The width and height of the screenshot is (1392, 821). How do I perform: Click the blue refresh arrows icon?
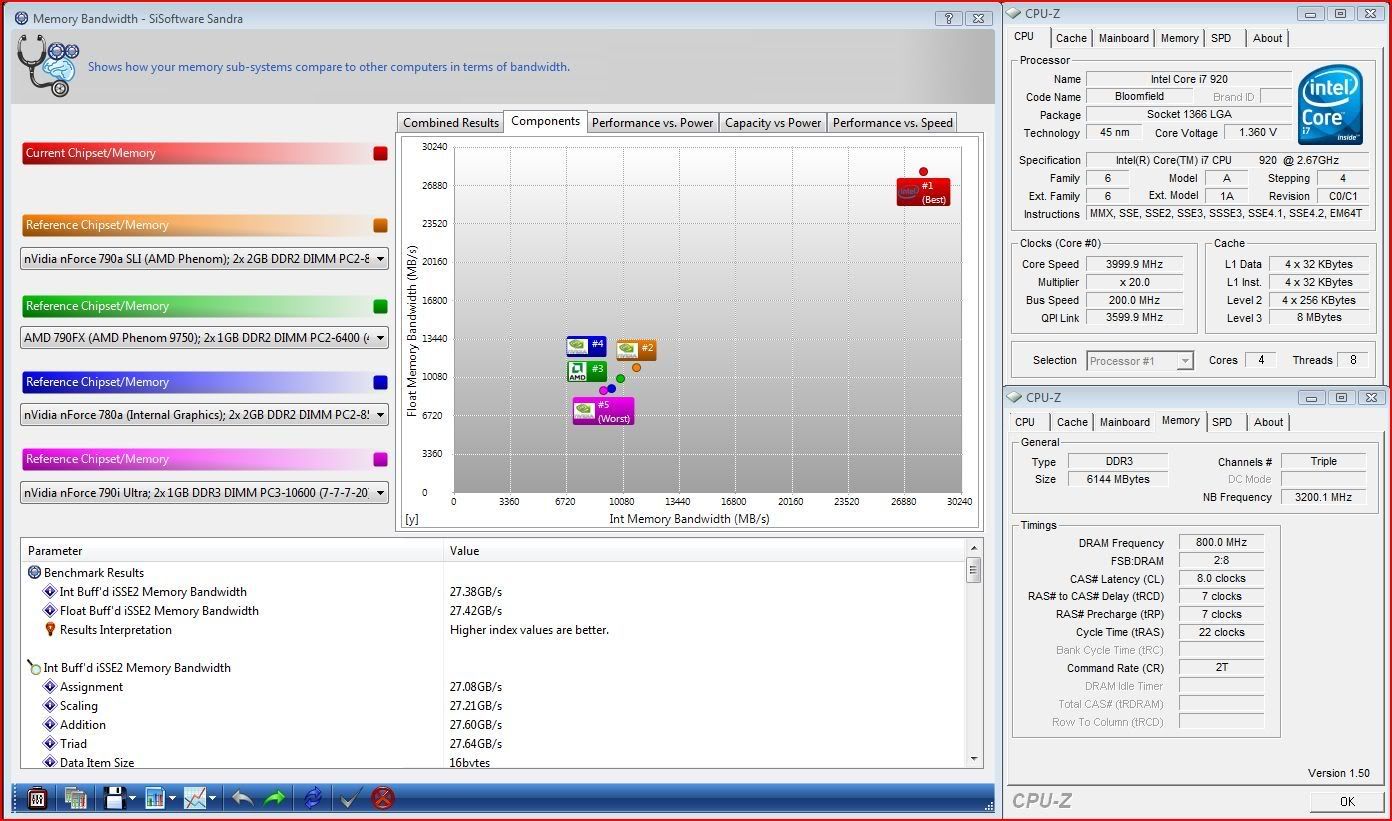(313, 798)
